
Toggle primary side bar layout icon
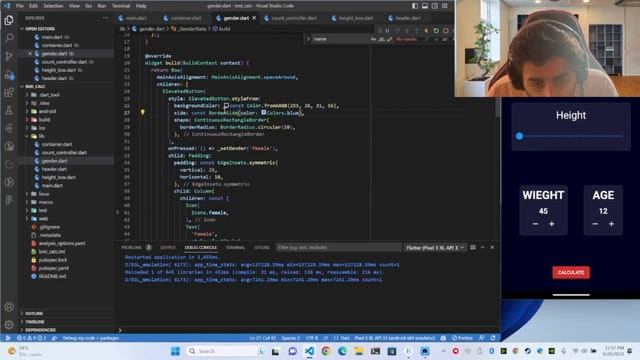tap(415, 6)
